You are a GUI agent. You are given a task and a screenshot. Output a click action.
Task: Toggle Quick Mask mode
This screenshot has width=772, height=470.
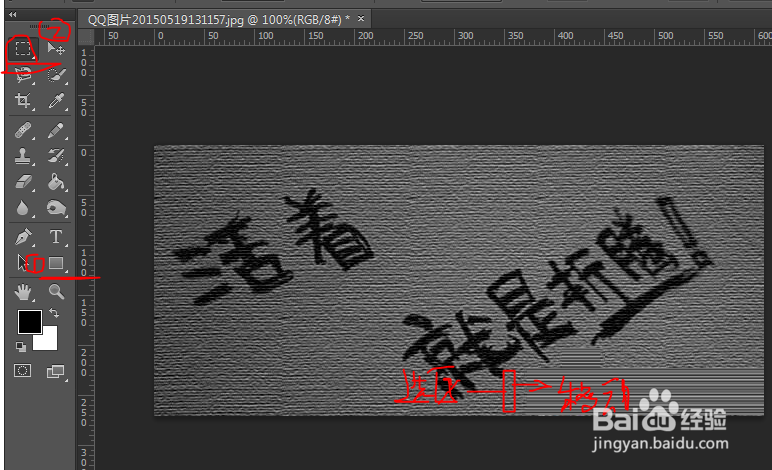(x=23, y=371)
